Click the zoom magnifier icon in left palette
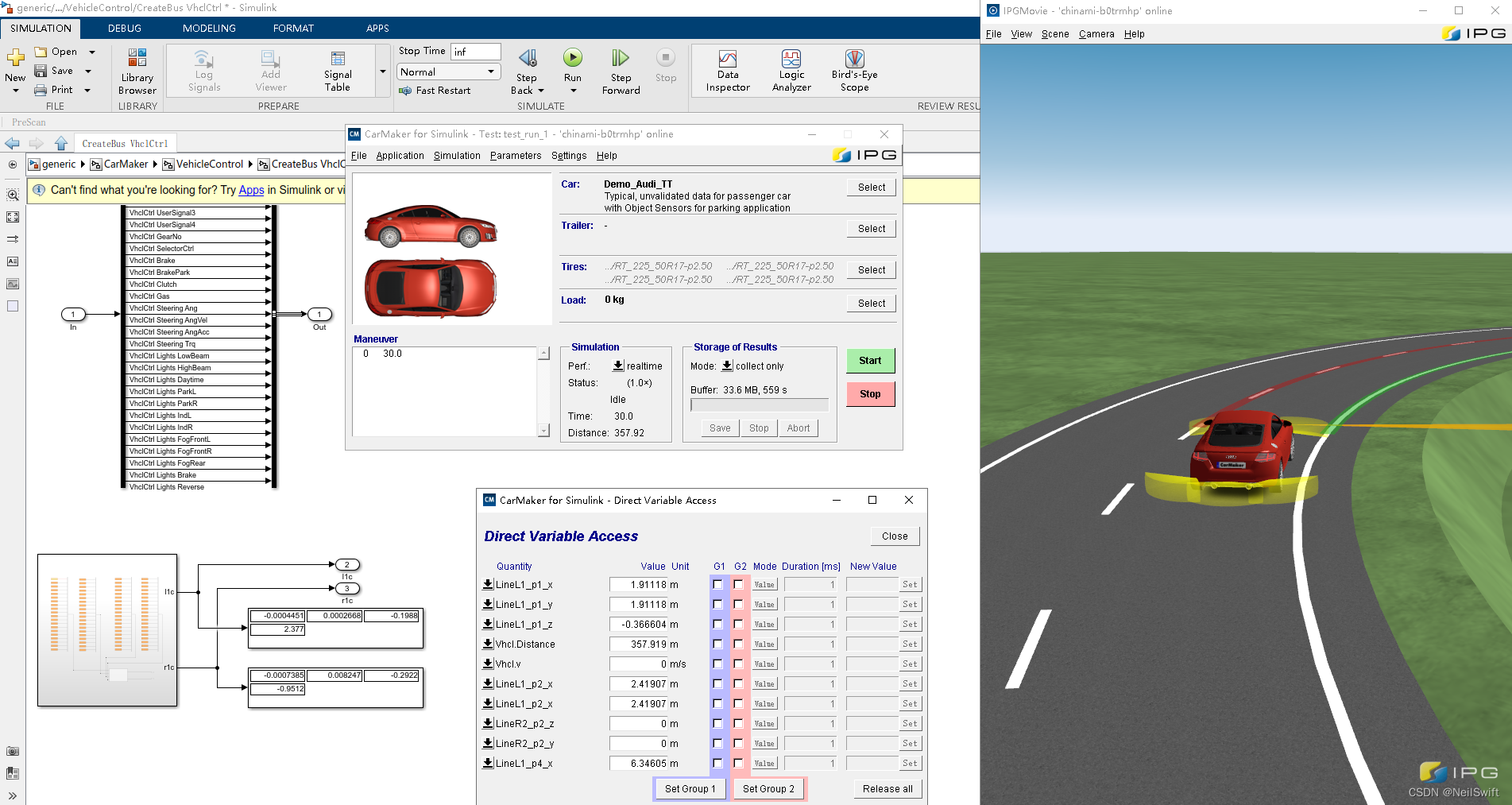 13,195
